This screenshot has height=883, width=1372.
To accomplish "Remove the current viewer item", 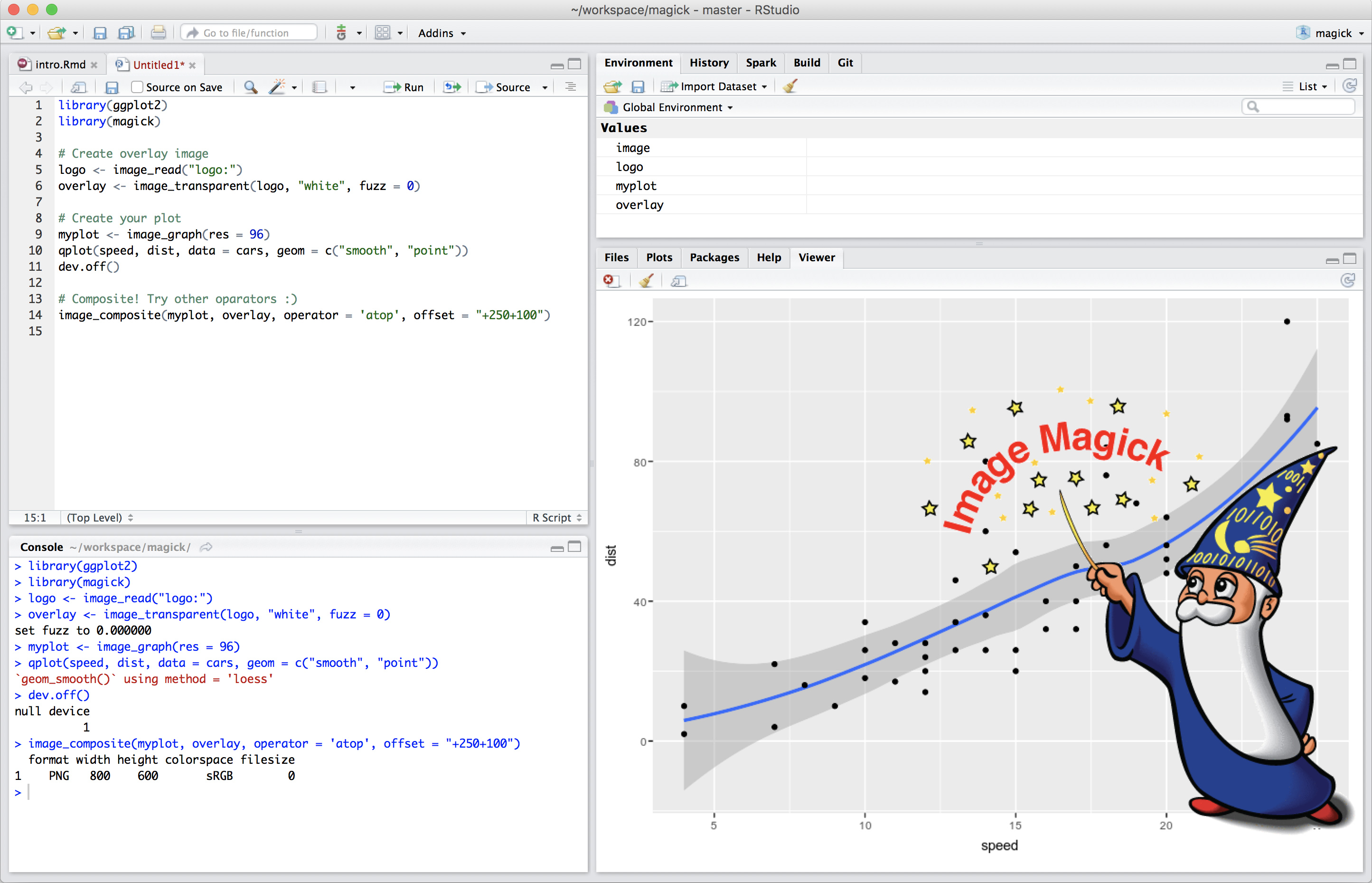I will 611,281.
